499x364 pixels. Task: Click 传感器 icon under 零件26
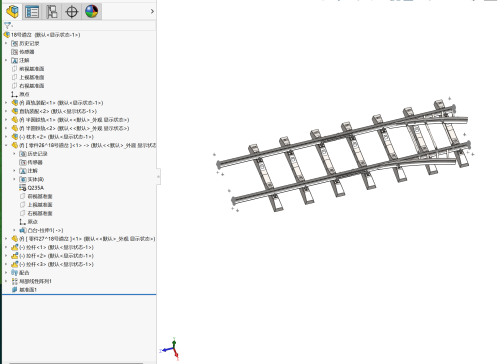pyautogui.click(x=23, y=162)
